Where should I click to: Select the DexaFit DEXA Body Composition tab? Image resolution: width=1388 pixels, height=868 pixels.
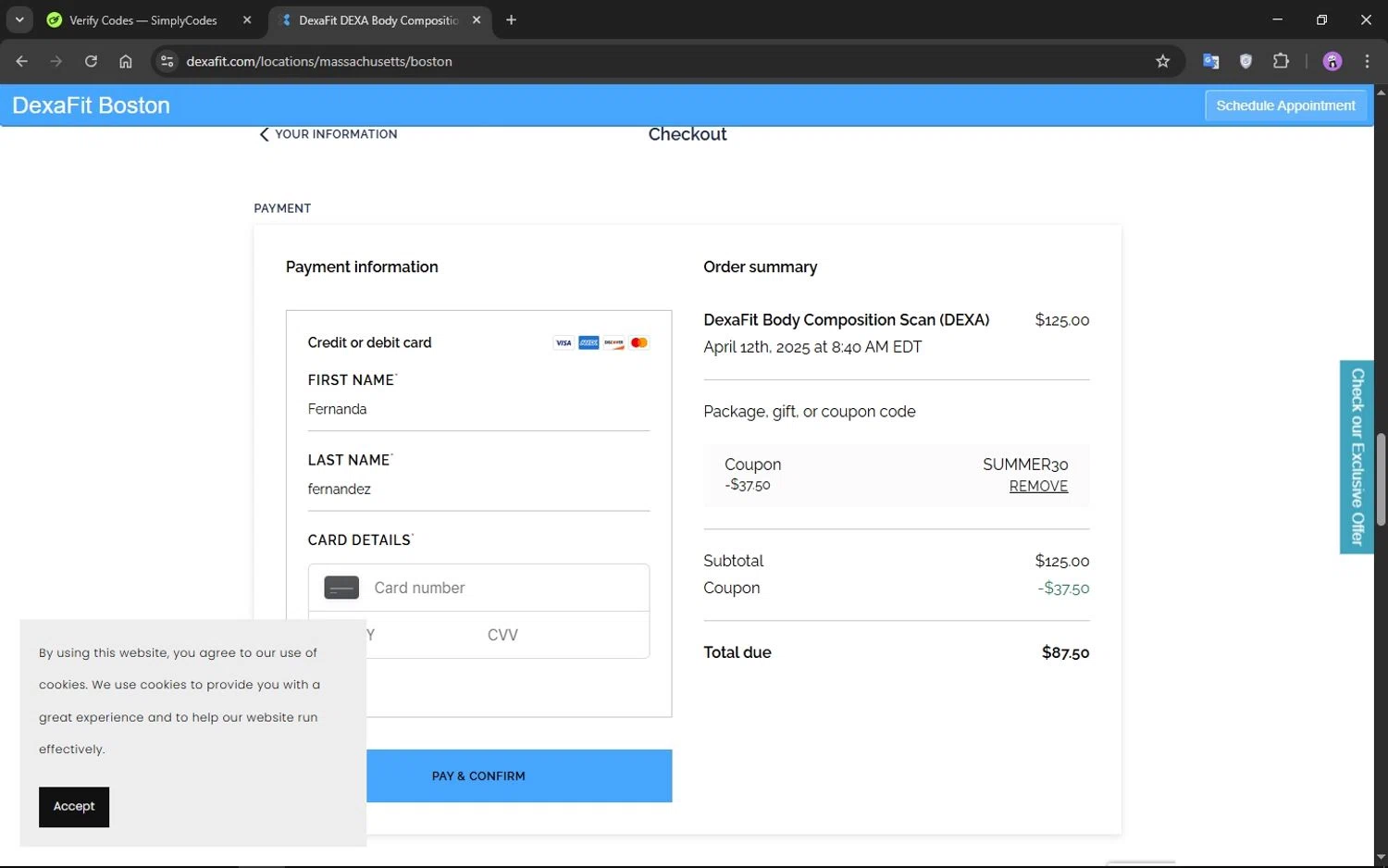[378, 20]
